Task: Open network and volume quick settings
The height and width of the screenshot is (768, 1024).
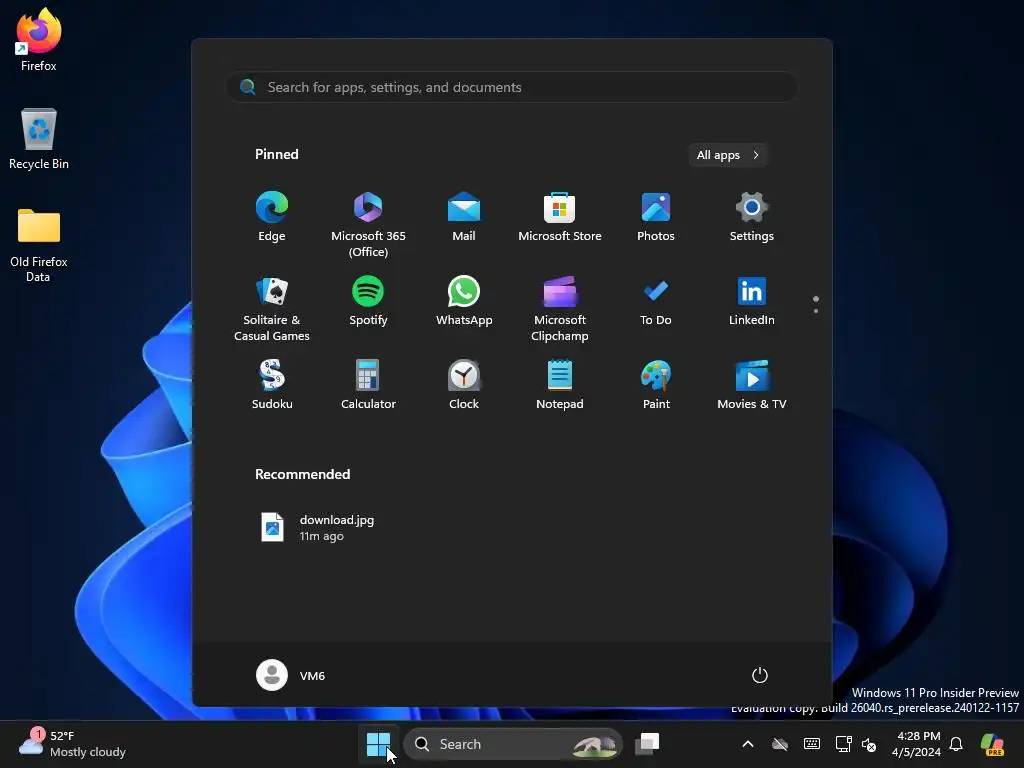Action: 856,744
